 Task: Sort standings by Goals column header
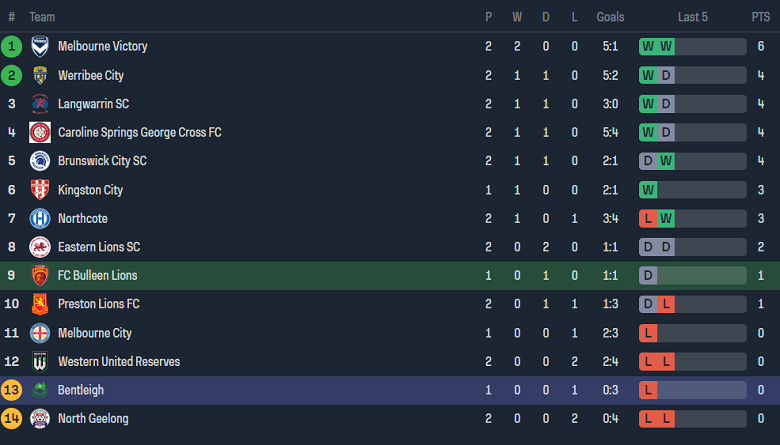[x=610, y=17]
